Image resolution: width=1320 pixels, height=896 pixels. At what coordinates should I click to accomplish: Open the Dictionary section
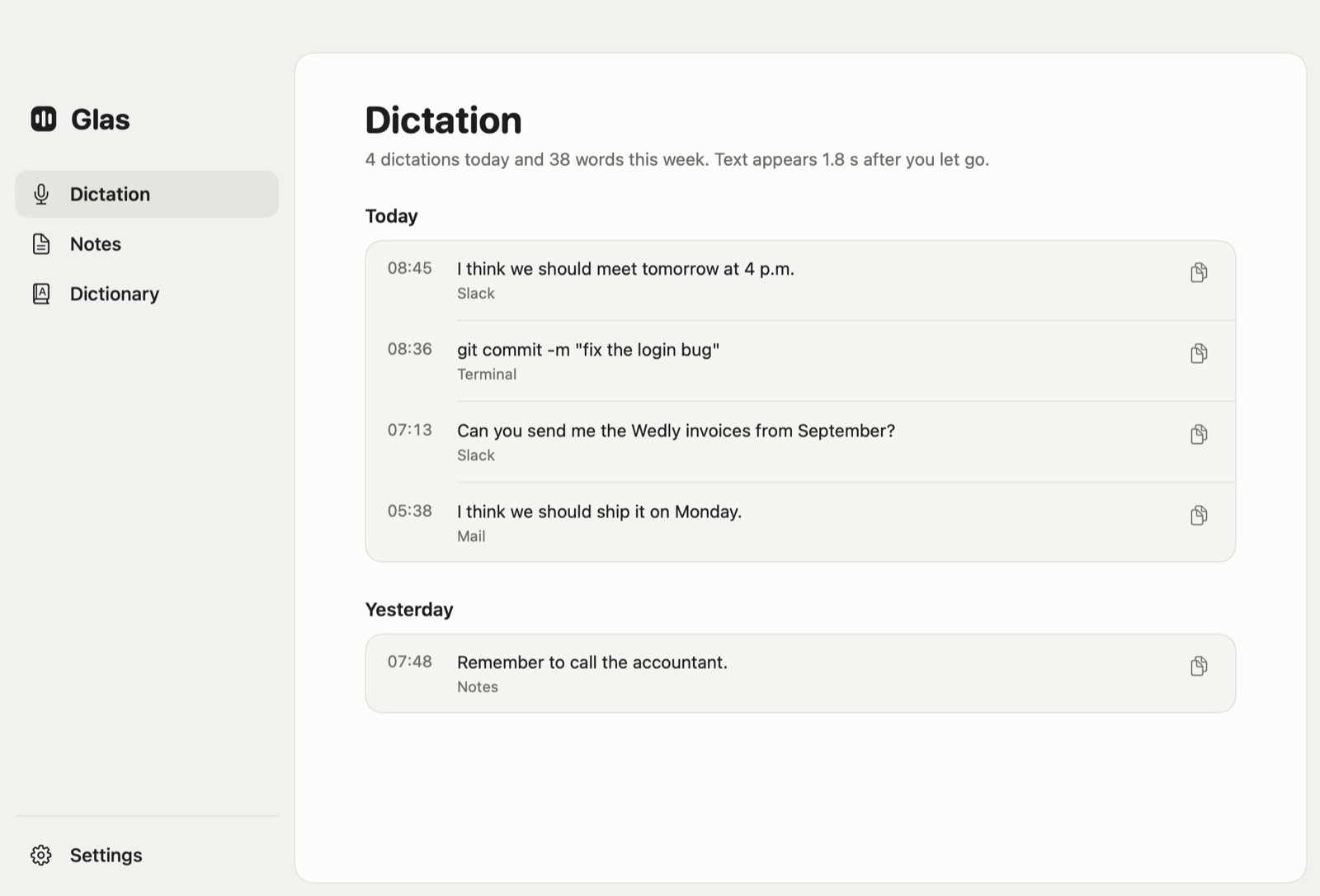click(x=147, y=294)
